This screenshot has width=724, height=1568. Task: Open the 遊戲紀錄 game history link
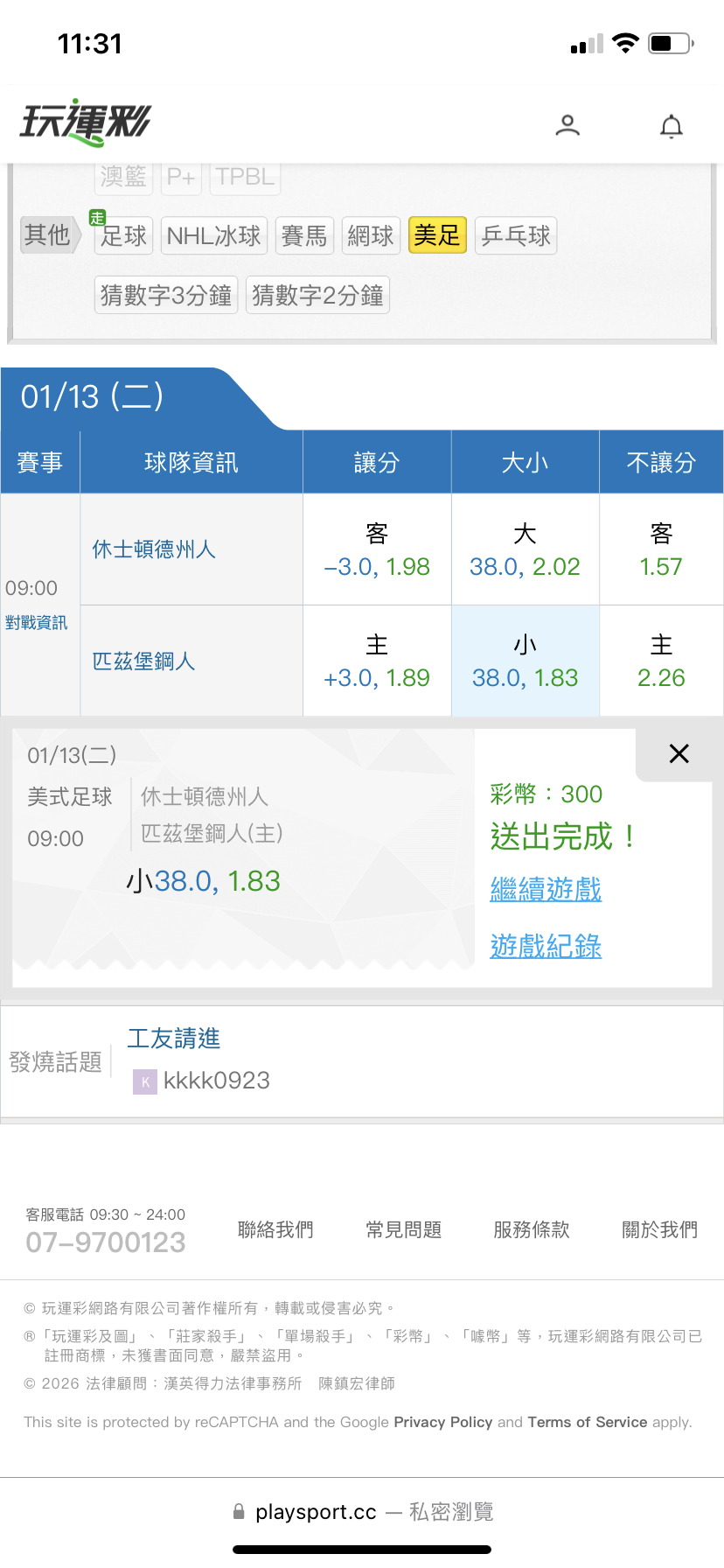(x=546, y=946)
